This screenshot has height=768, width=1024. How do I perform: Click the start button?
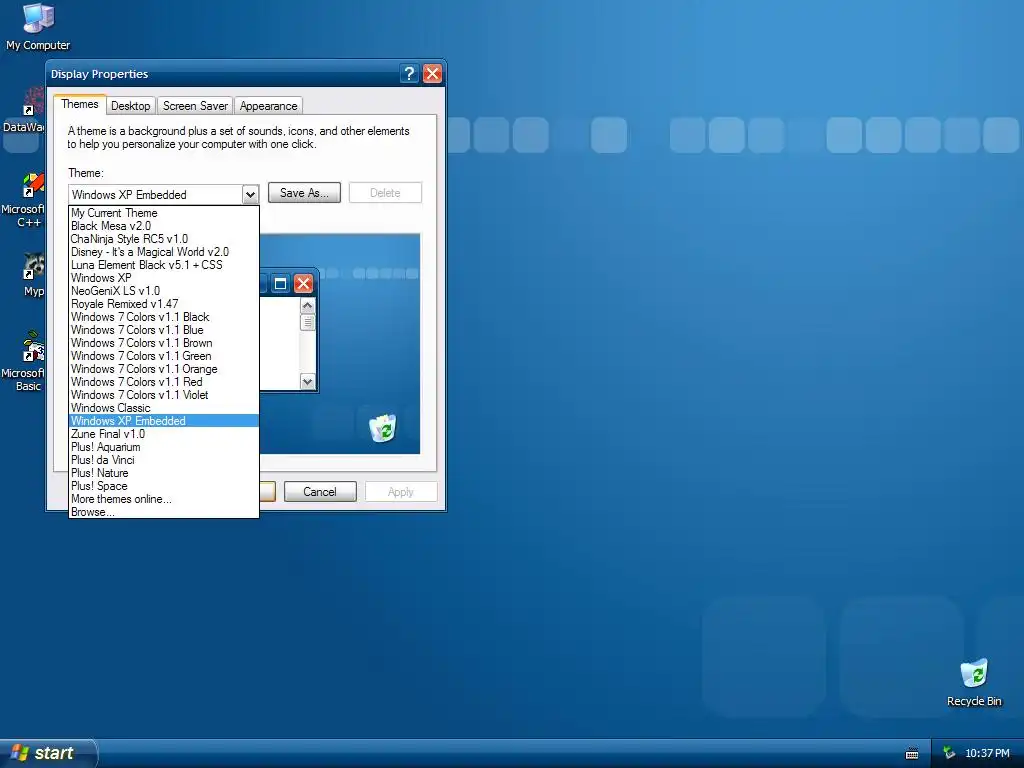48,753
